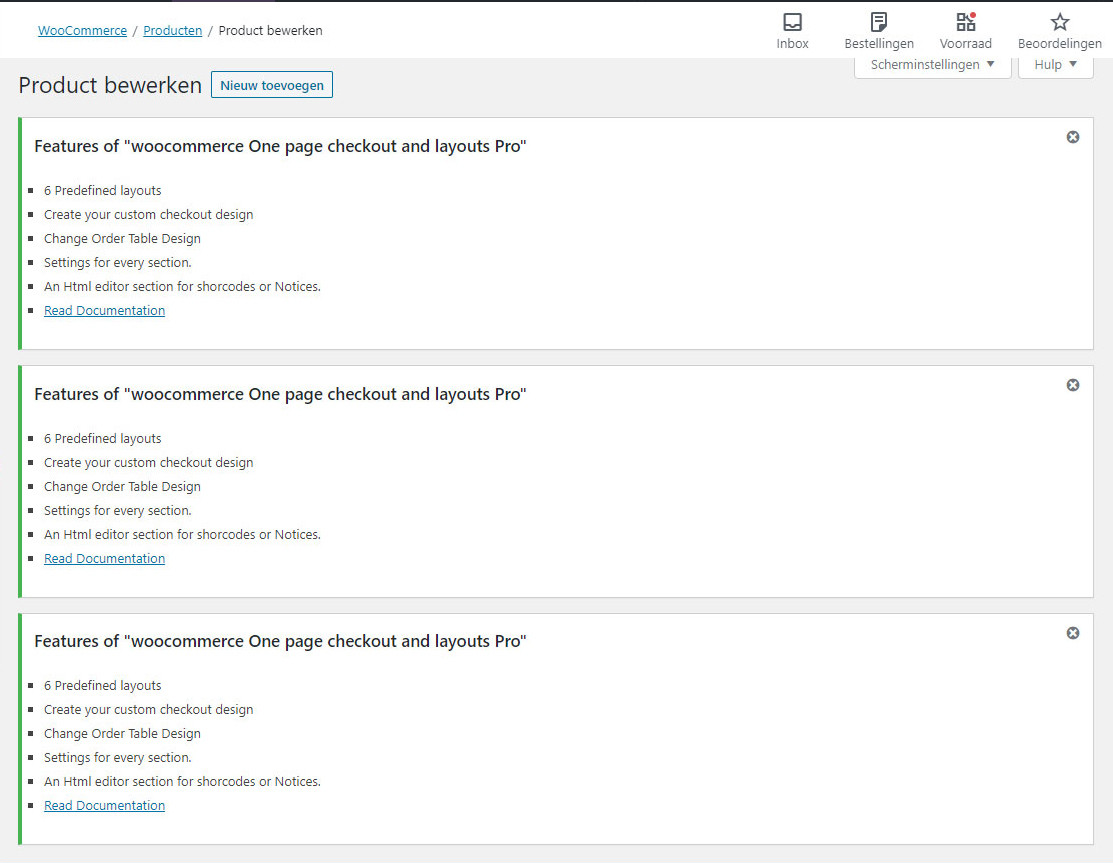Click 'An Html editor section' line in first notice
The image size is (1113, 863).
tap(182, 287)
